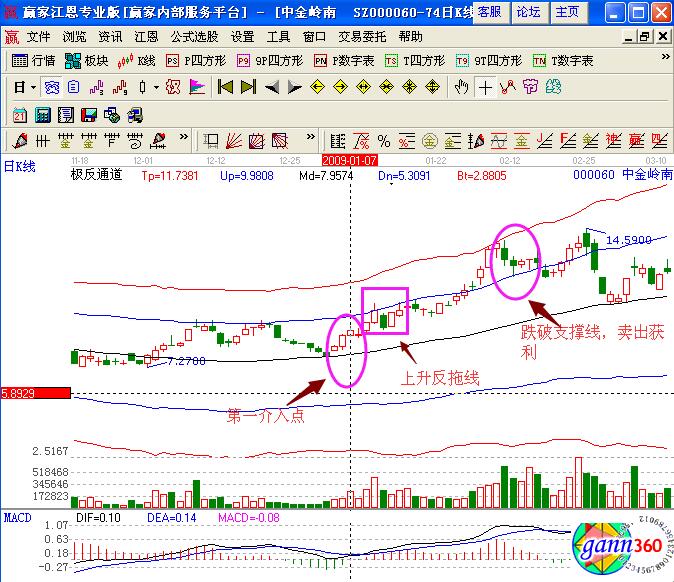This screenshot has height=582, width=674.
Task: Click the 行情 (quotes) toolbar button
Action: click(x=35, y=61)
